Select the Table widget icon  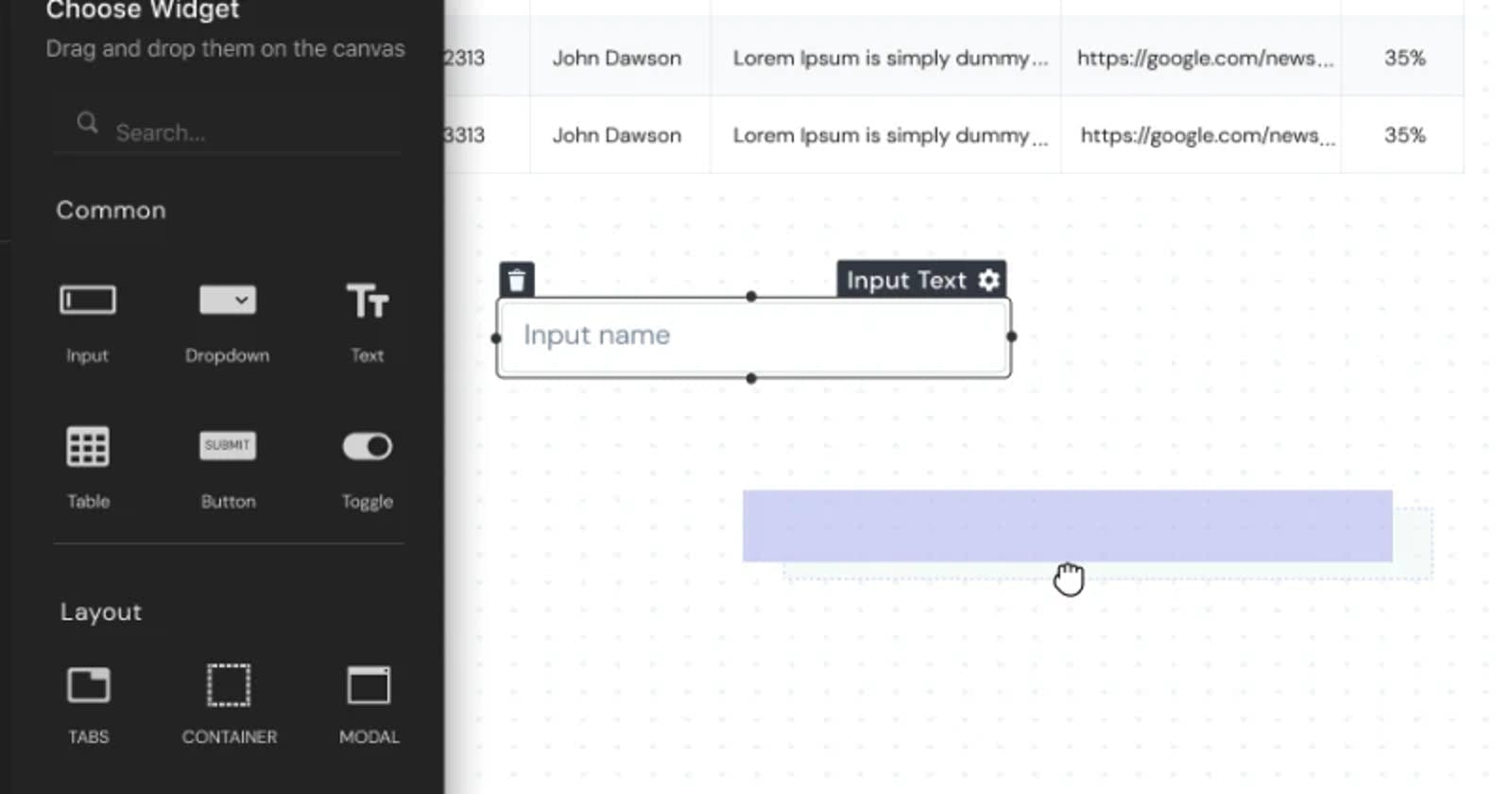pos(88,446)
